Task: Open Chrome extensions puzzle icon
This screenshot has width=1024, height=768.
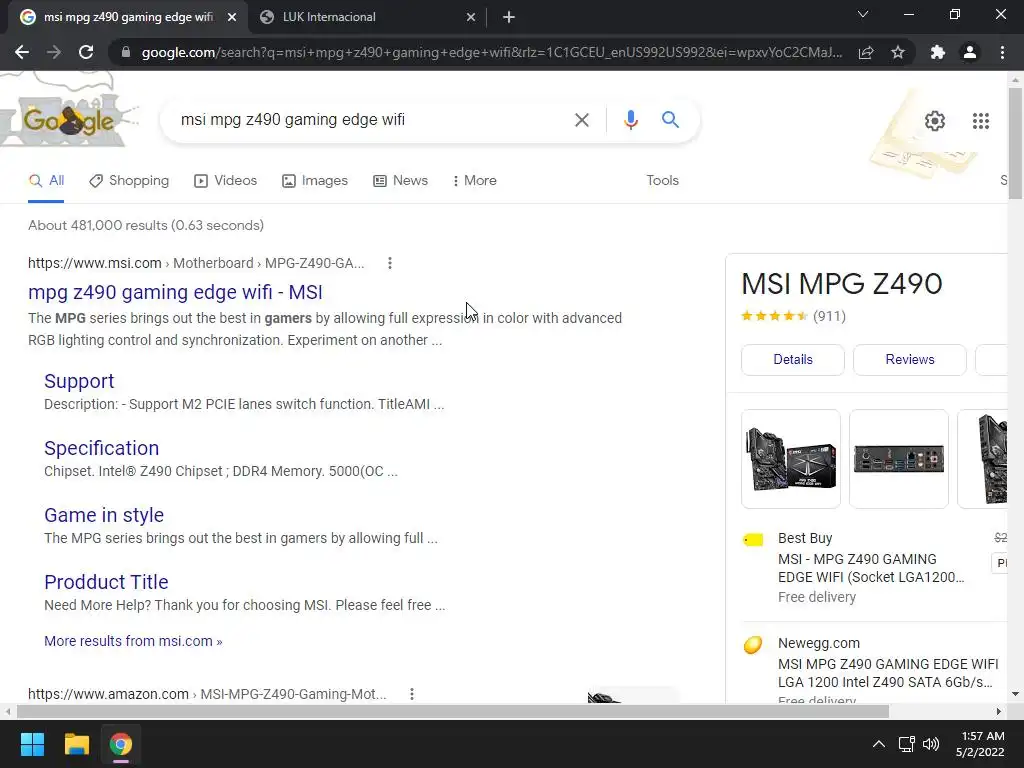Action: pyautogui.click(x=938, y=52)
